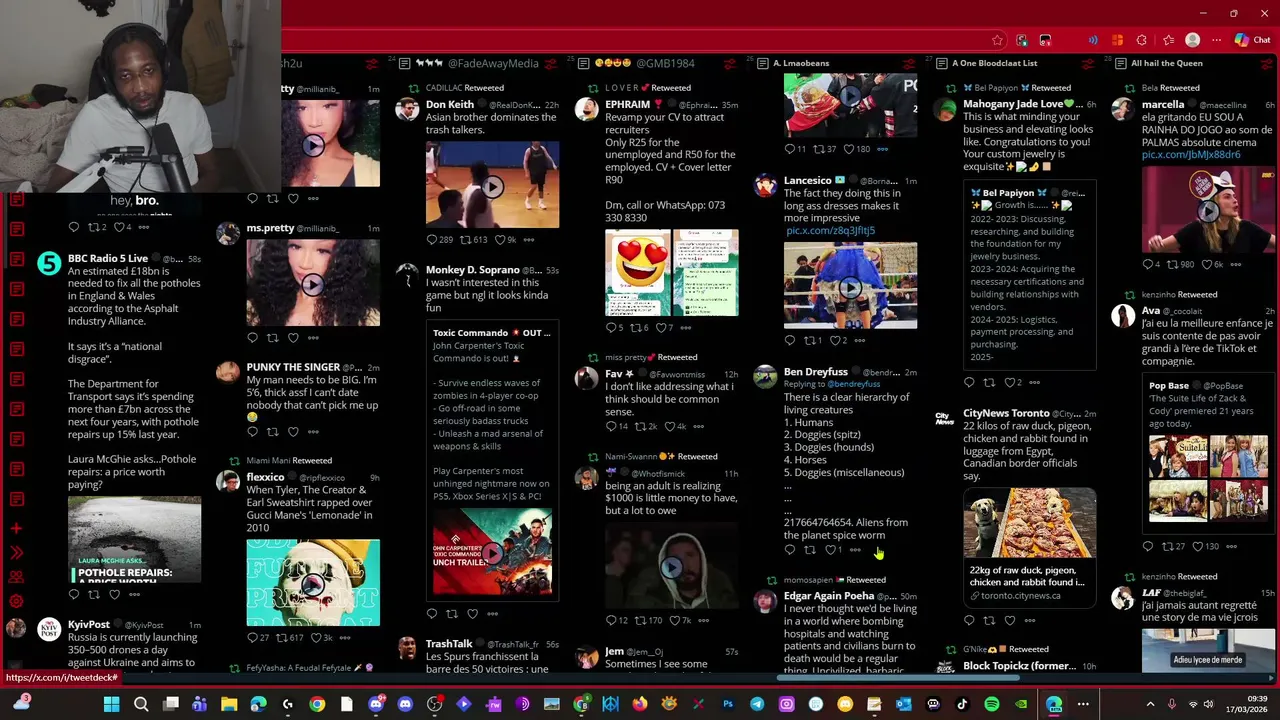1280x720 pixels.
Task: Open more options on marcella's tweet
Action: tap(1236, 265)
